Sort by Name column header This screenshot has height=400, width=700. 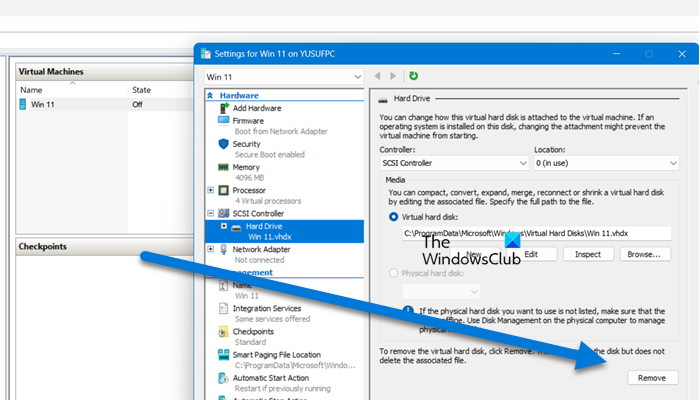tap(72, 90)
